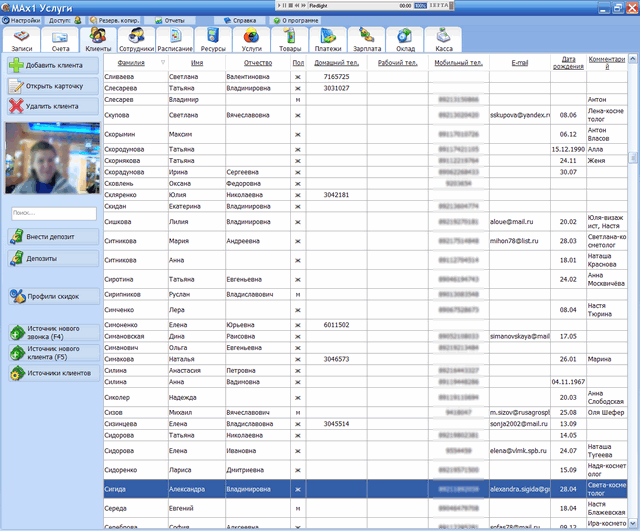Sort by the Пол column header

pyautogui.click(x=298, y=63)
